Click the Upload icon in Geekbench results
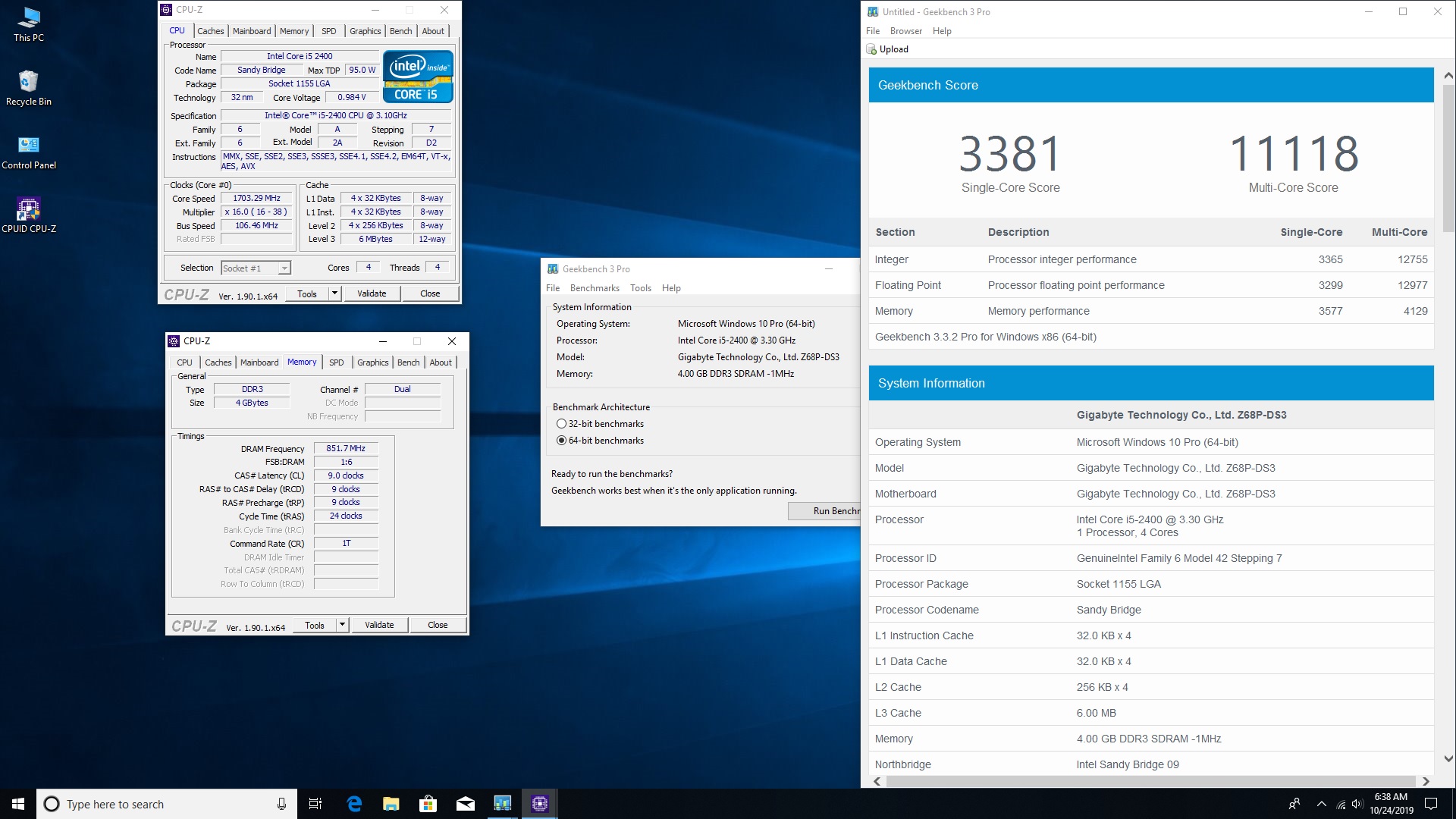 [871, 49]
